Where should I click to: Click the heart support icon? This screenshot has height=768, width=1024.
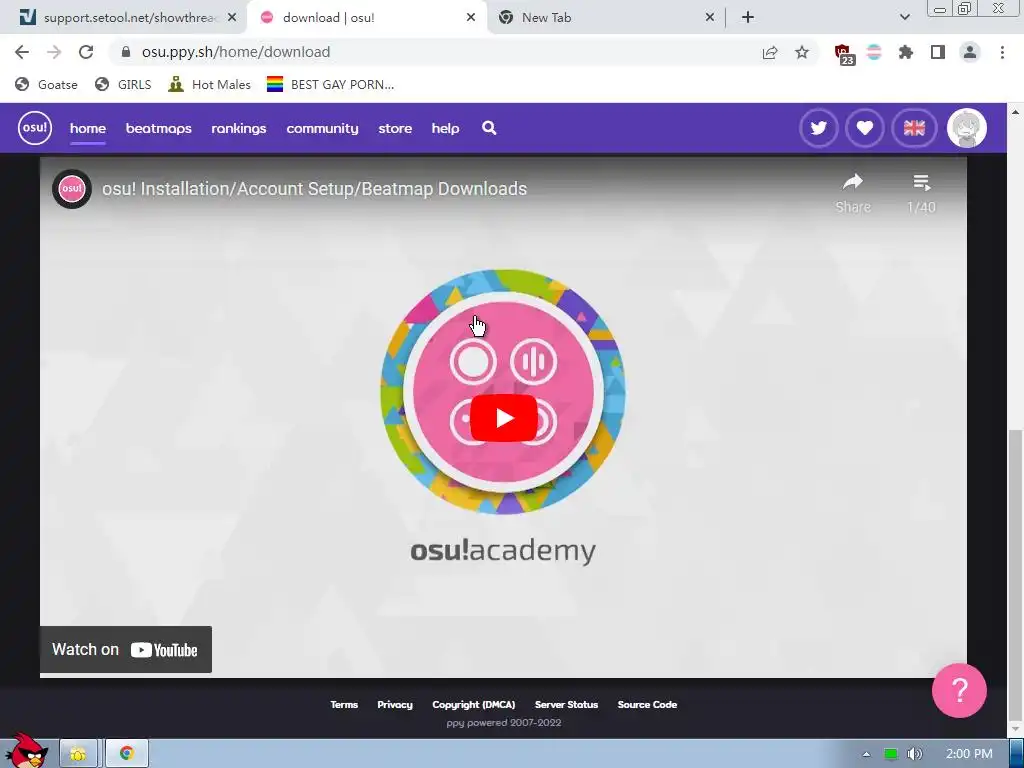[x=865, y=128]
